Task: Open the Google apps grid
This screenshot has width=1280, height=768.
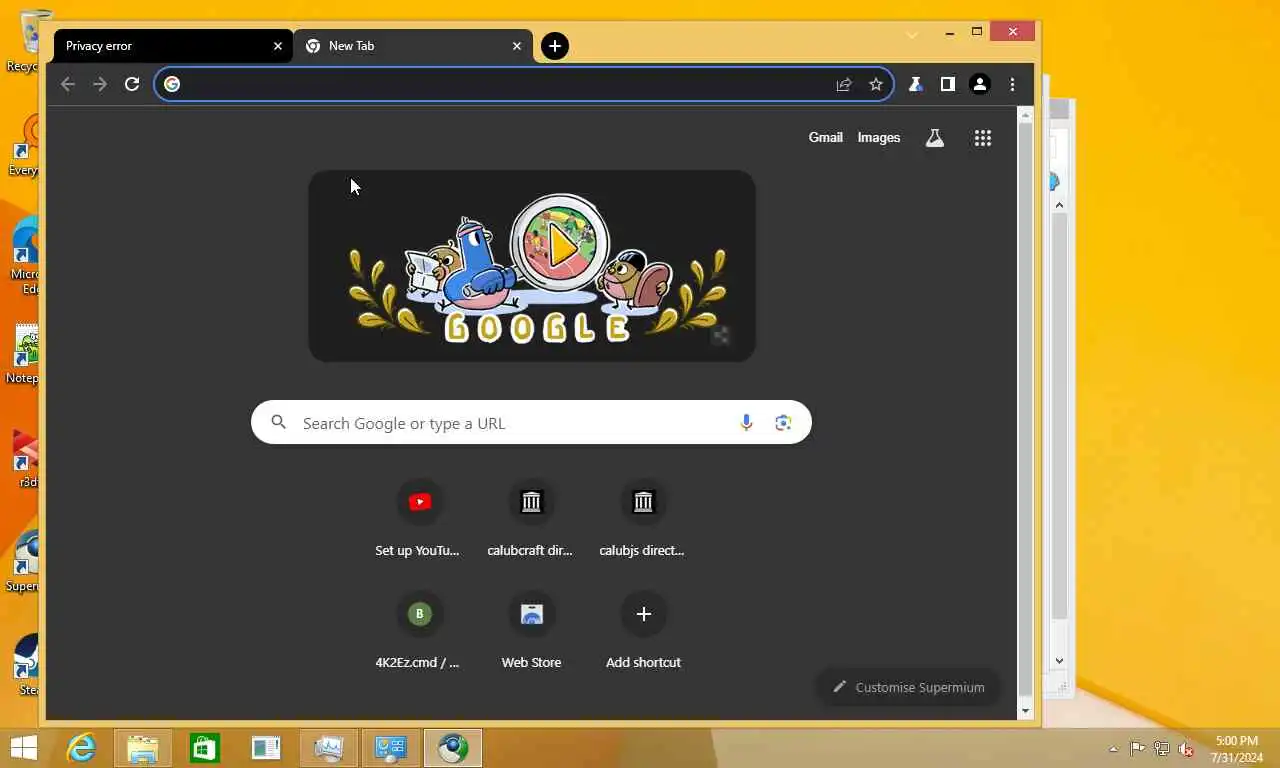Action: tap(983, 139)
